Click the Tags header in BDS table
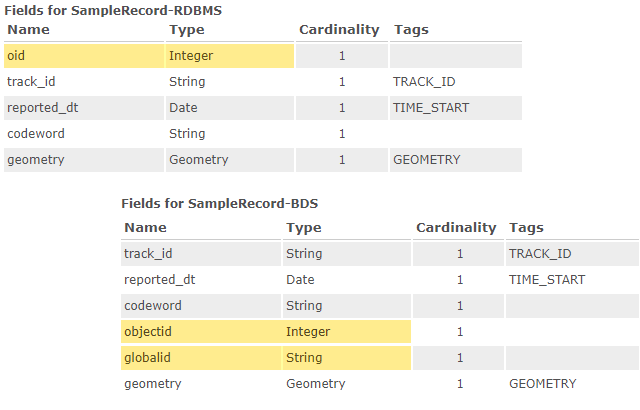This screenshot has height=410, width=640. tap(526, 227)
